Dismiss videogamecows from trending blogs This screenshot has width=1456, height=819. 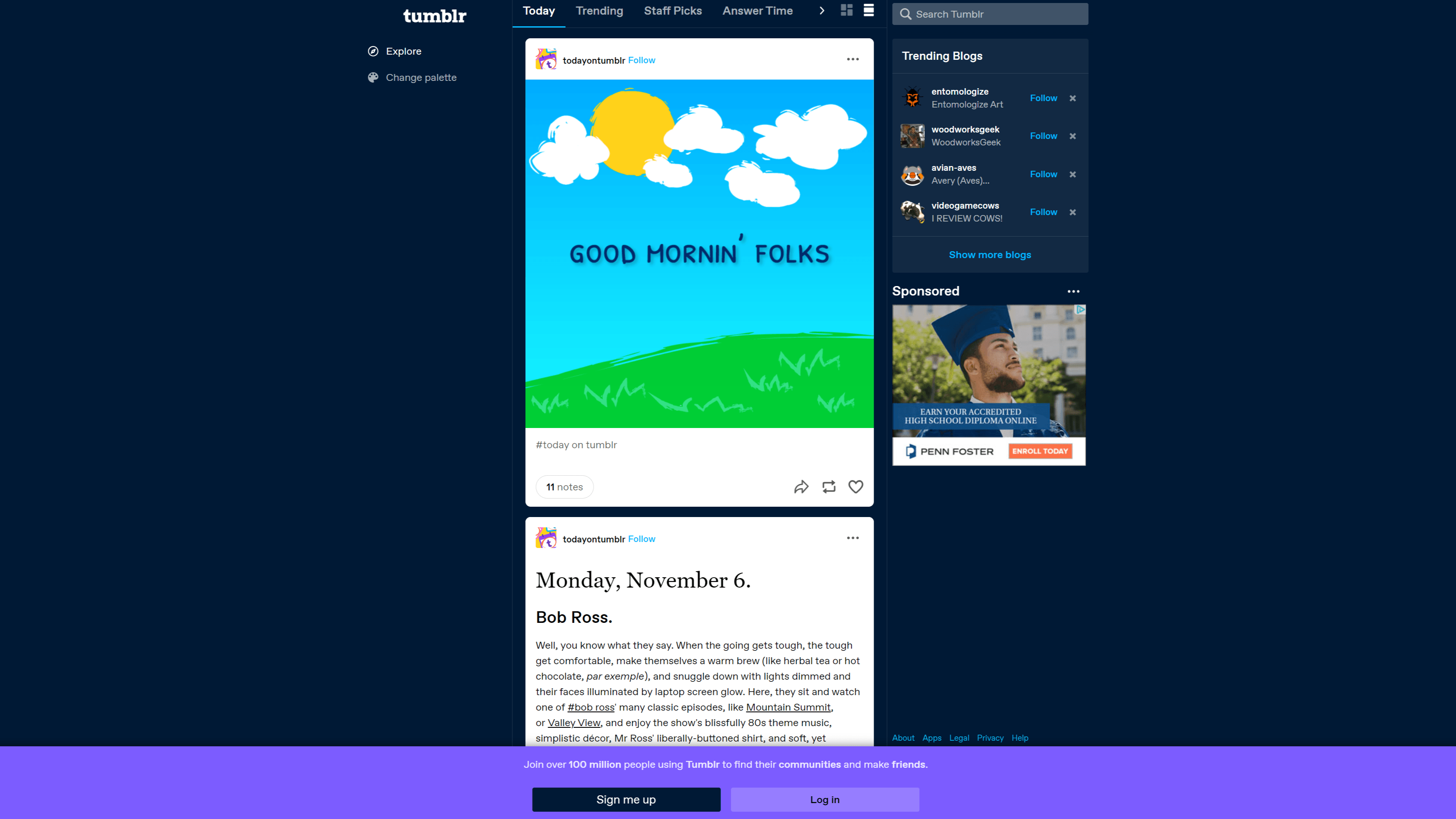point(1073,212)
